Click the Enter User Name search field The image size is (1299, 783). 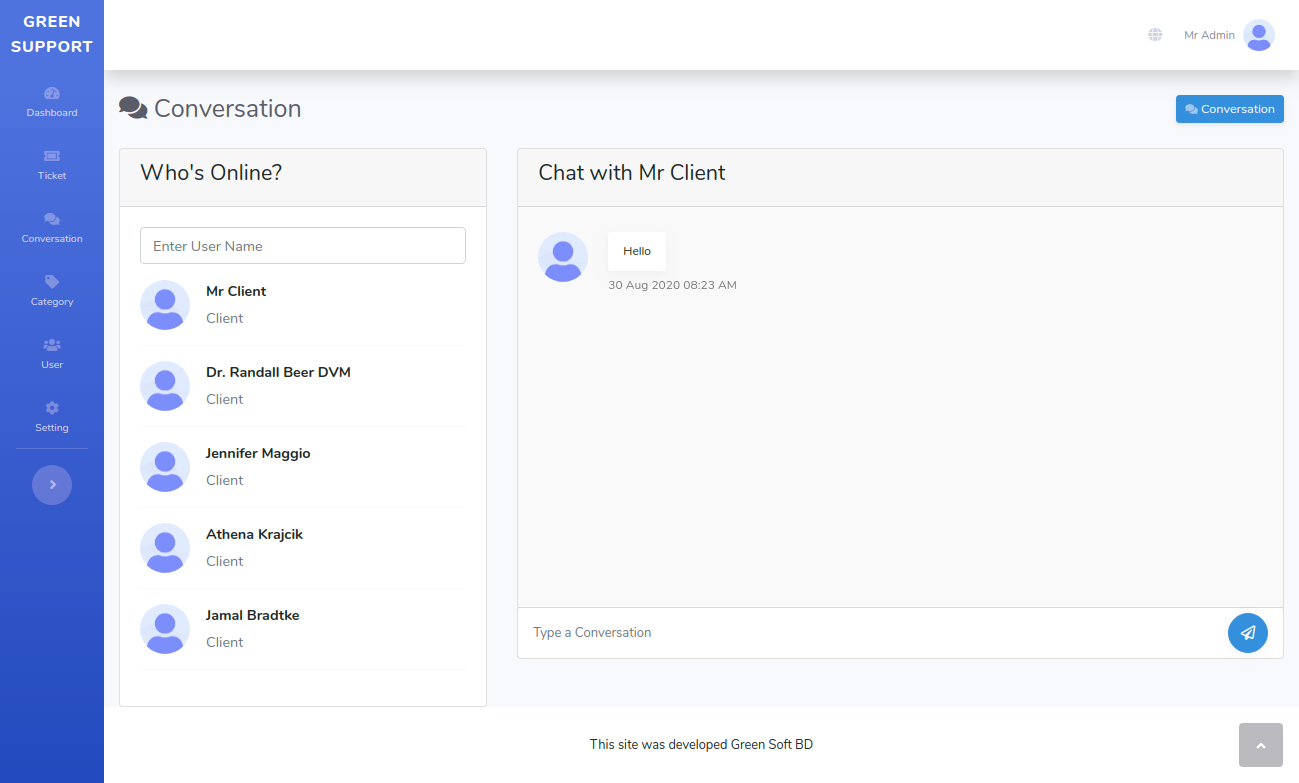coord(302,246)
